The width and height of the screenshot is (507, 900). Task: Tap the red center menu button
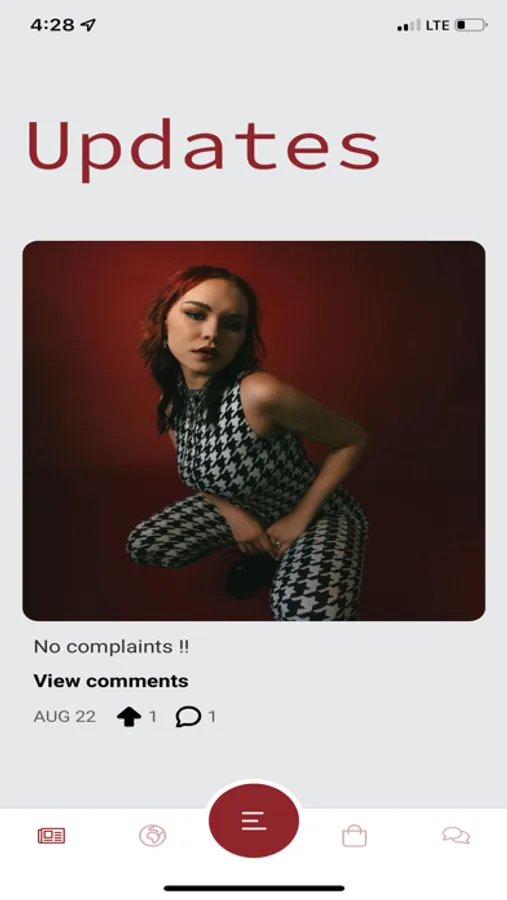[253, 820]
